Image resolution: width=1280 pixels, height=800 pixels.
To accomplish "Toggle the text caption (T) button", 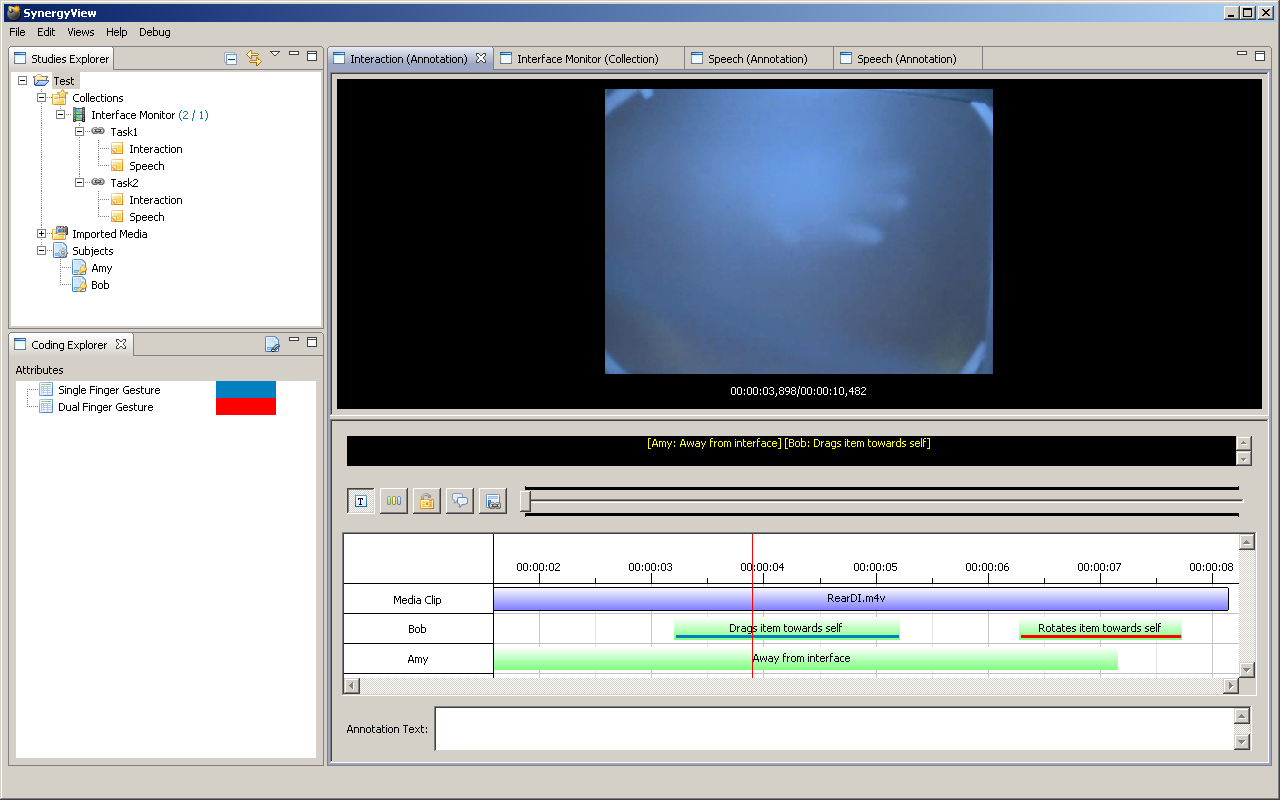I will tap(361, 501).
